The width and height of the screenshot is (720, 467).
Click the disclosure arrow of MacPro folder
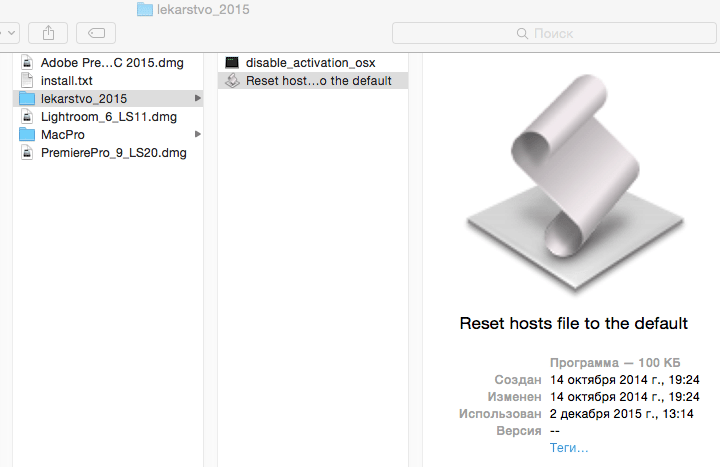click(198, 134)
